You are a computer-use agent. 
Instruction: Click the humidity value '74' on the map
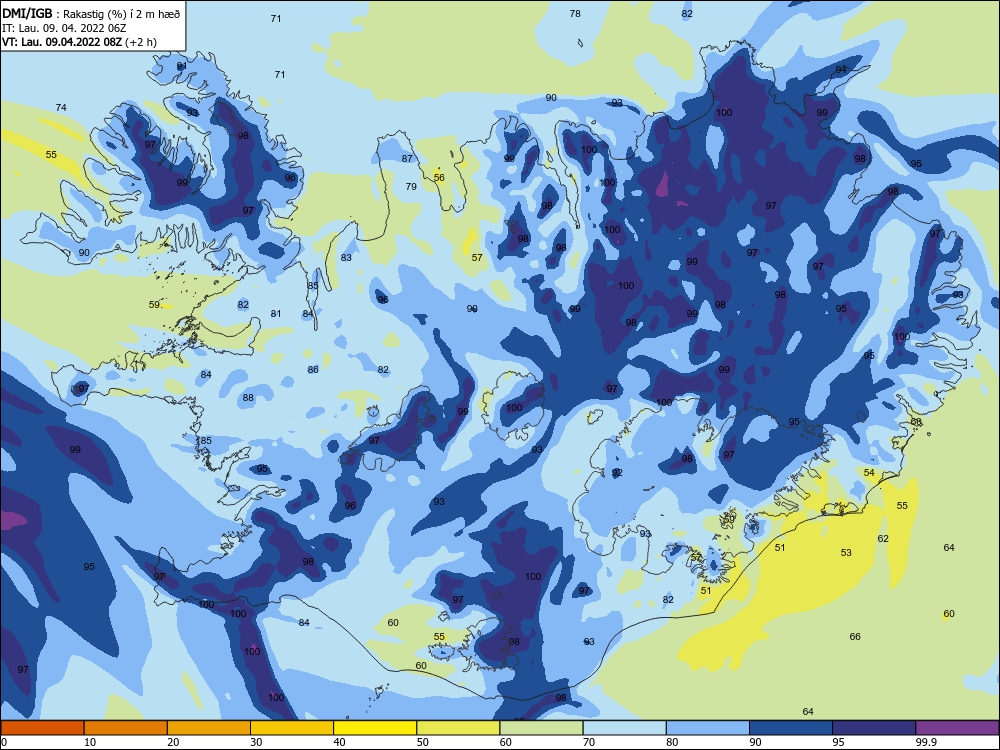click(x=61, y=108)
